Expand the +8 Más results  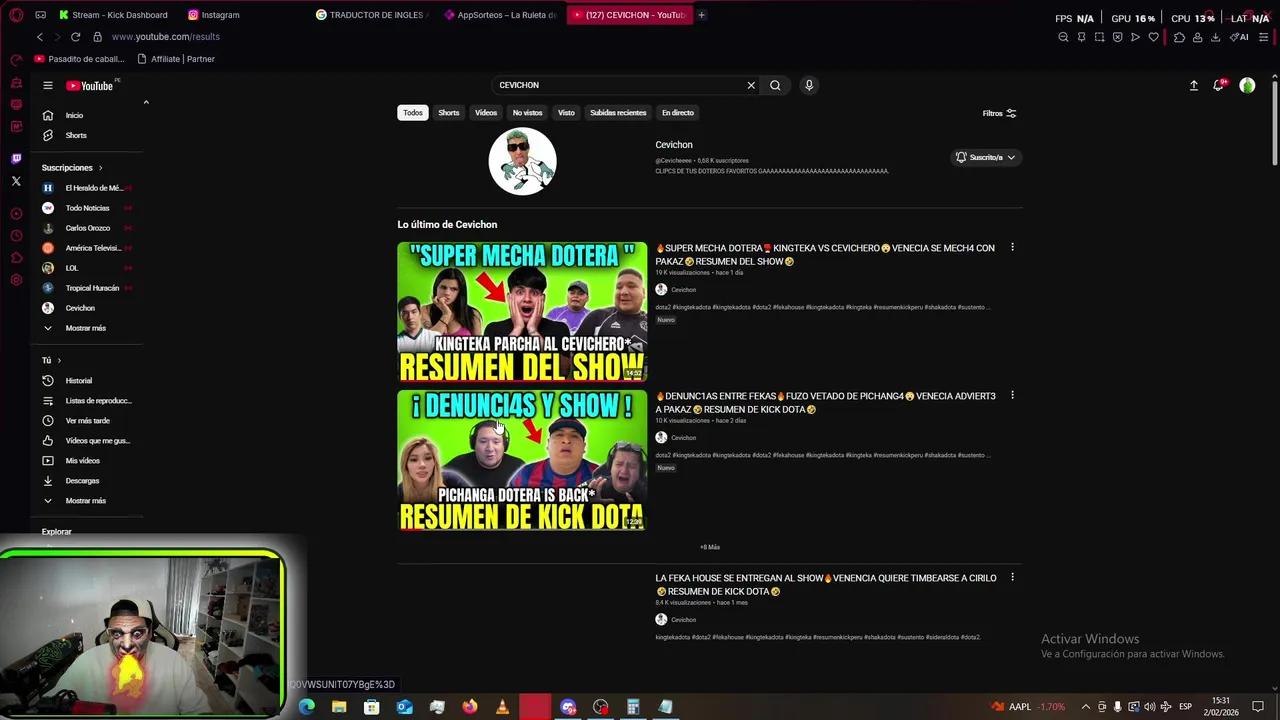pos(710,547)
